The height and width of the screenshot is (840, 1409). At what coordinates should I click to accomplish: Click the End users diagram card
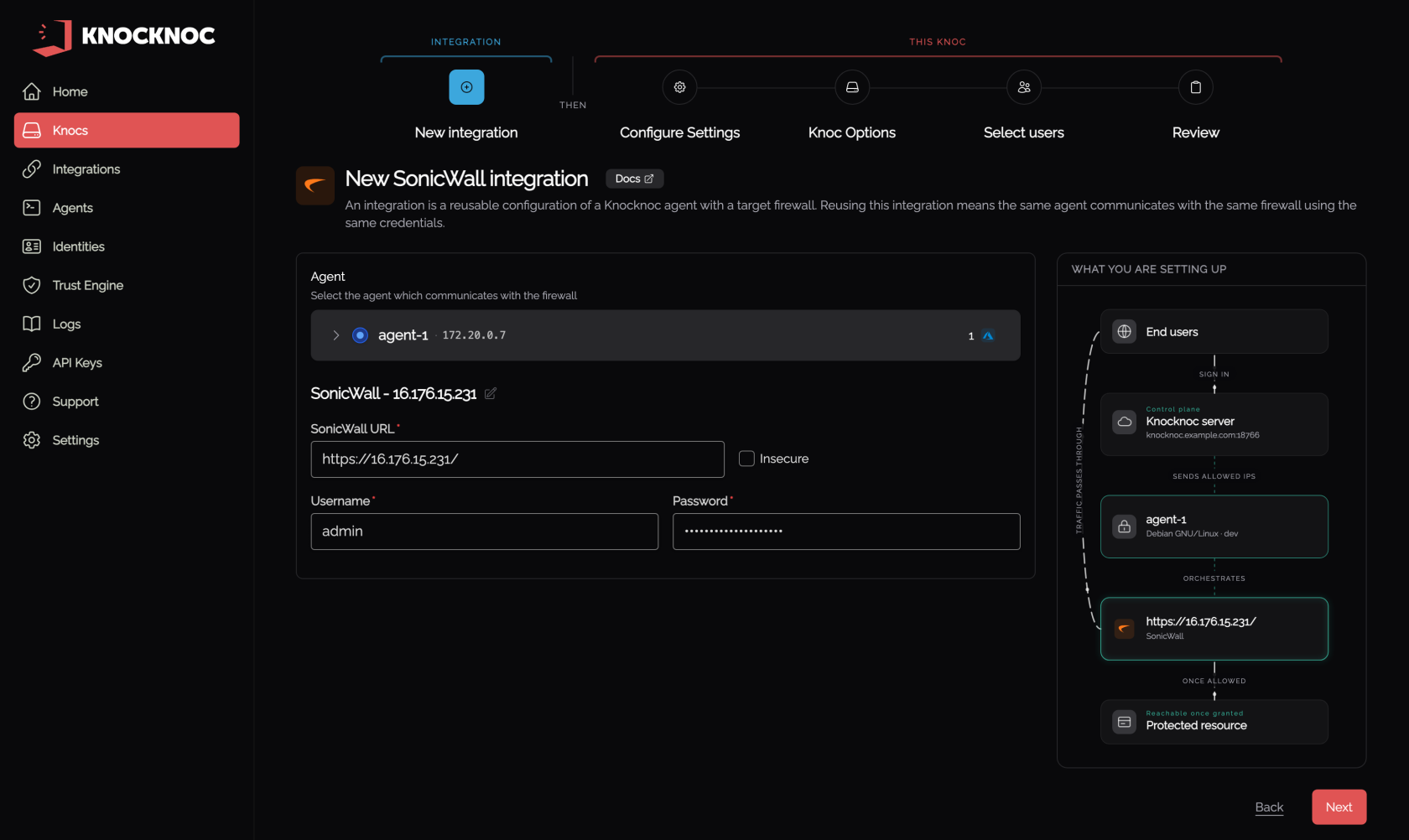(x=1214, y=331)
